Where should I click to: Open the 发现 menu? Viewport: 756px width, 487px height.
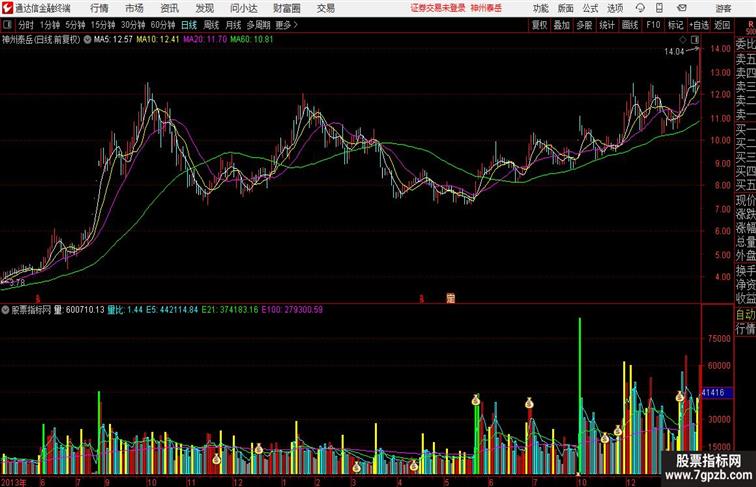point(204,8)
